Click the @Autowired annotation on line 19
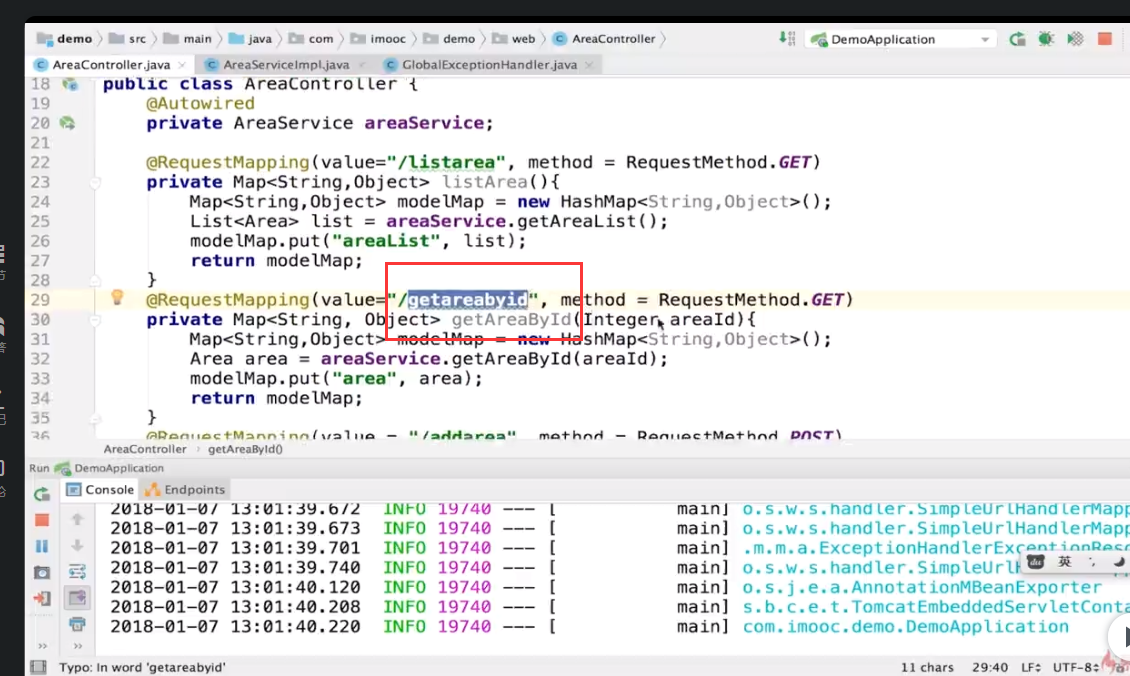This screenshot has height=676, width=1130. pos(200,104)
